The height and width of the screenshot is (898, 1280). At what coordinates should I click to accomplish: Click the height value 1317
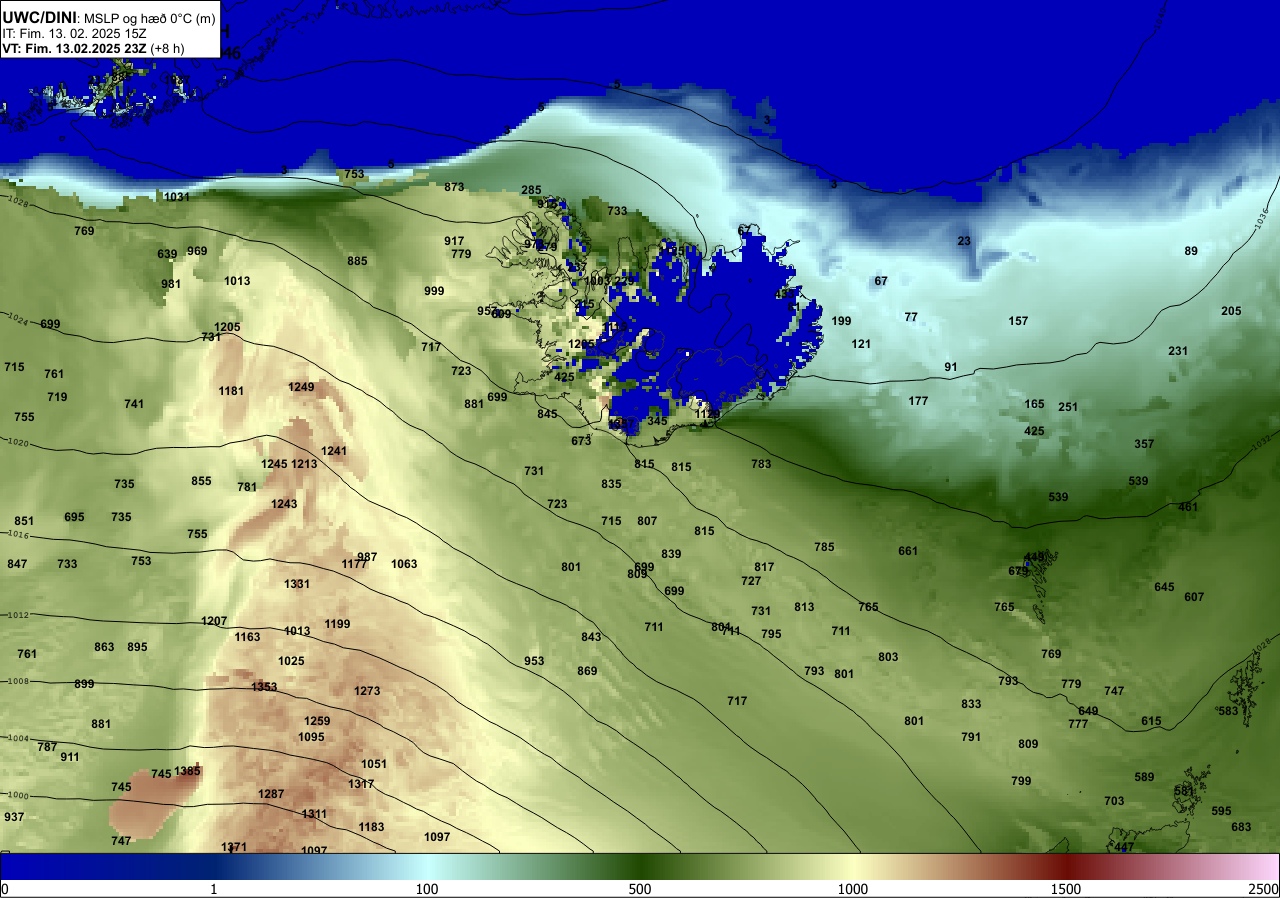(x=361, y=784)
